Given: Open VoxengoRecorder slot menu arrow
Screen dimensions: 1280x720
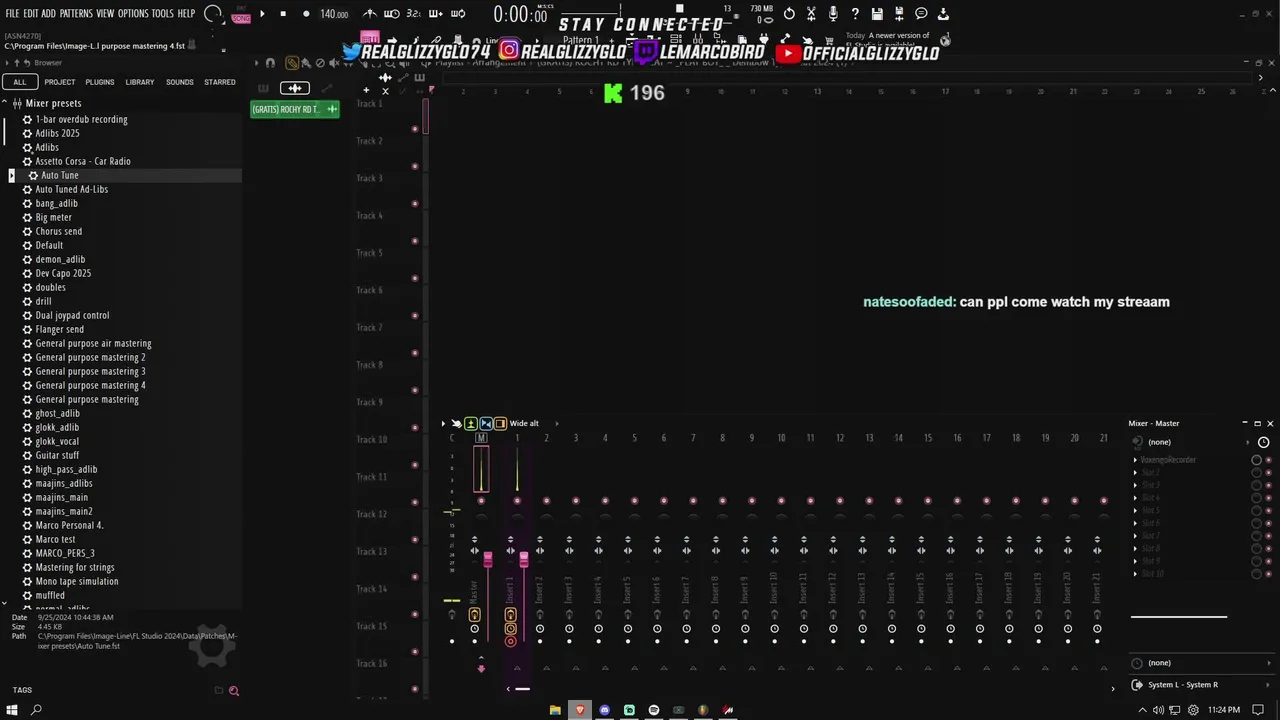Looking at the screenshot, I should (x=1135, y=460).
